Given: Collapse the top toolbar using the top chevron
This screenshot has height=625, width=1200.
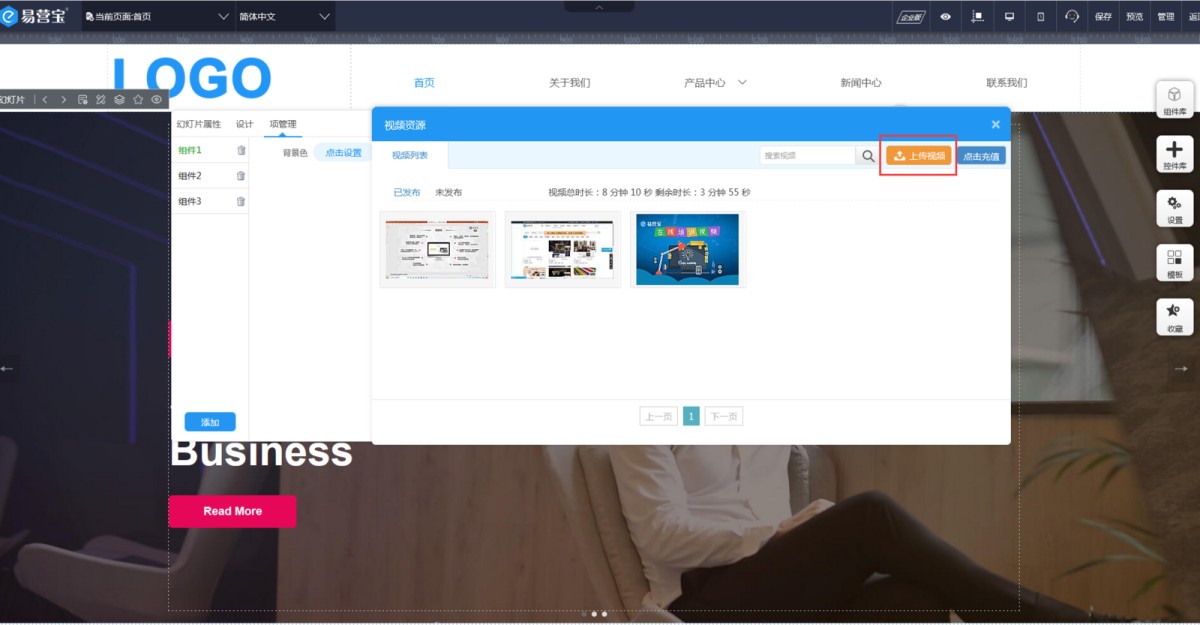Looking at the screenshot, I should (599, 6).
